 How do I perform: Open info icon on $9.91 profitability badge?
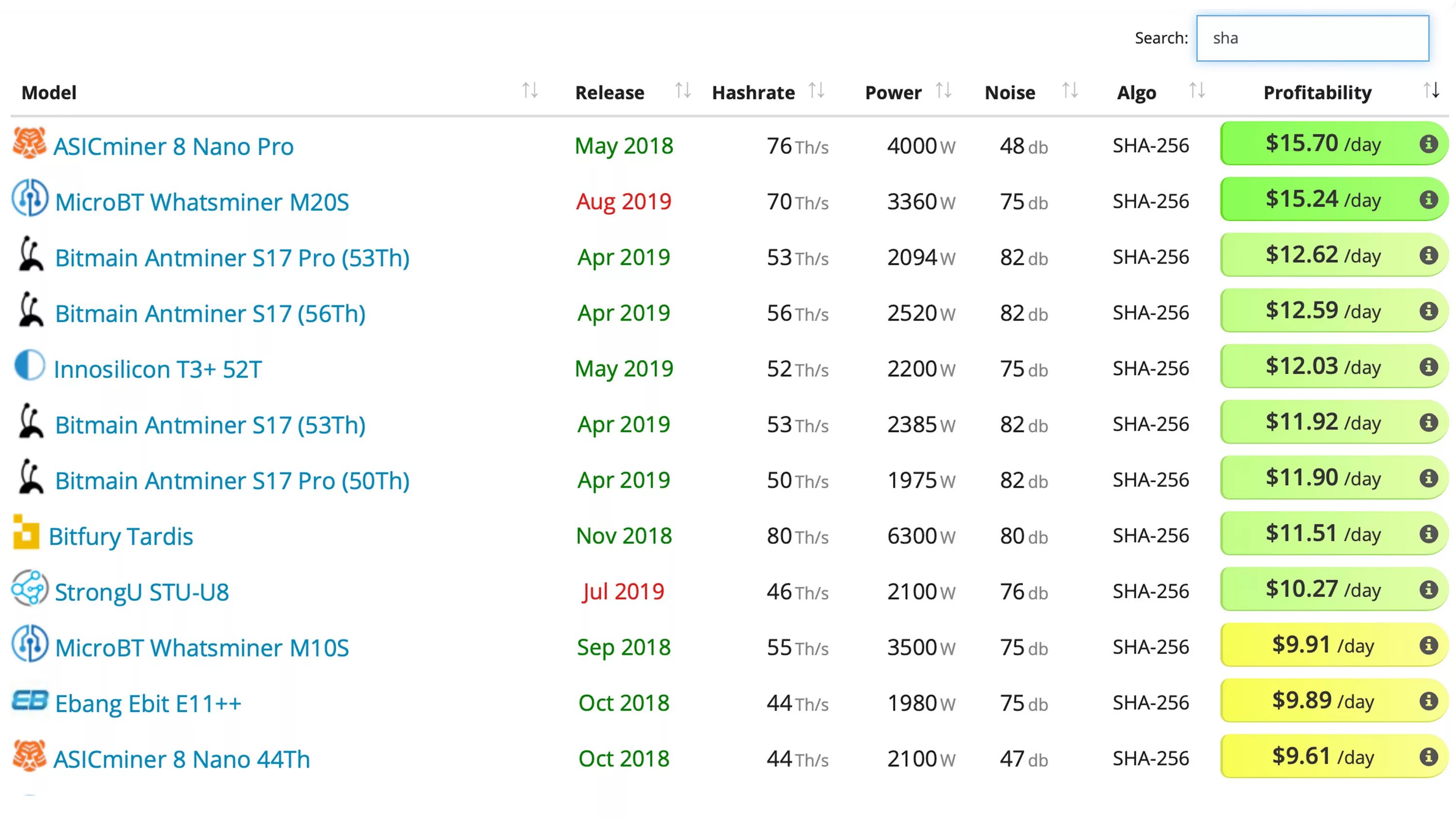(x=1428, y=645)
